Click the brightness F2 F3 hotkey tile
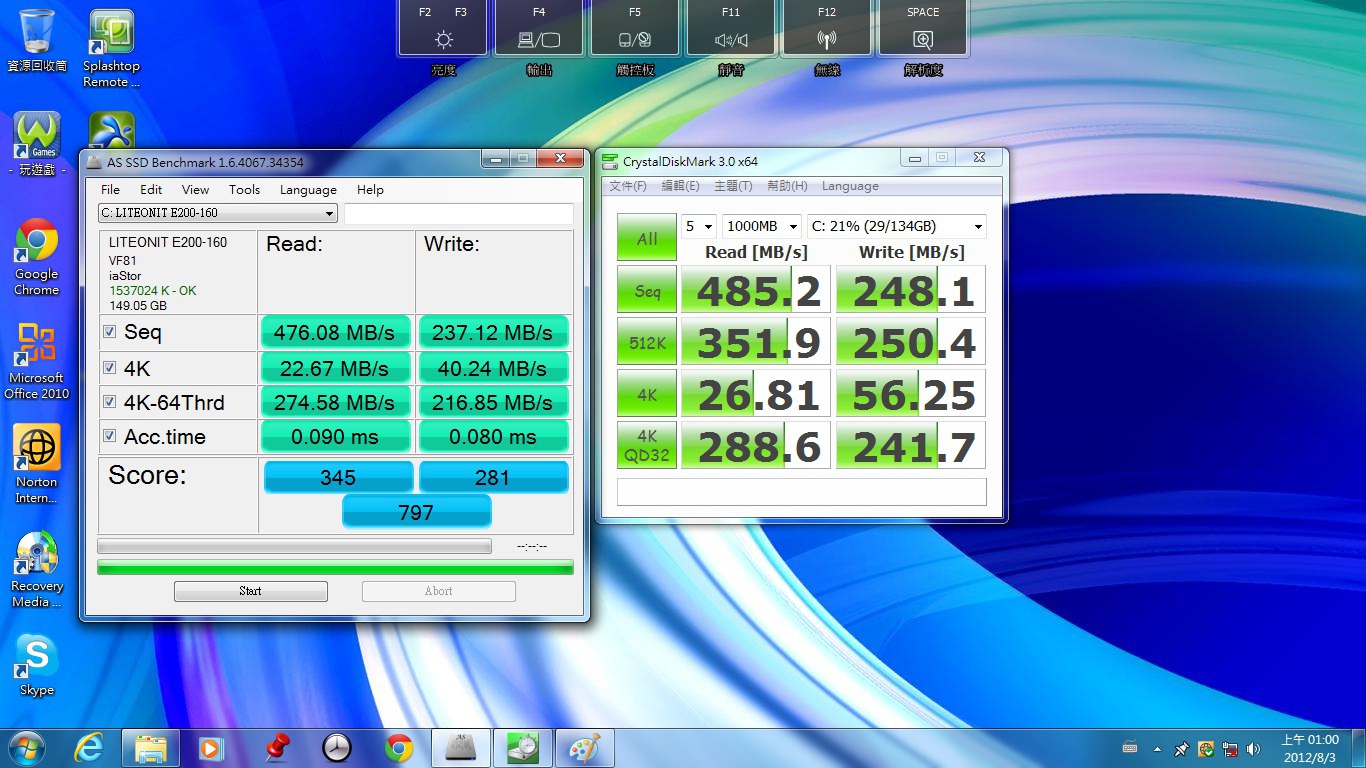This screenshot has height=768, width=1366. tap(443, 28)
